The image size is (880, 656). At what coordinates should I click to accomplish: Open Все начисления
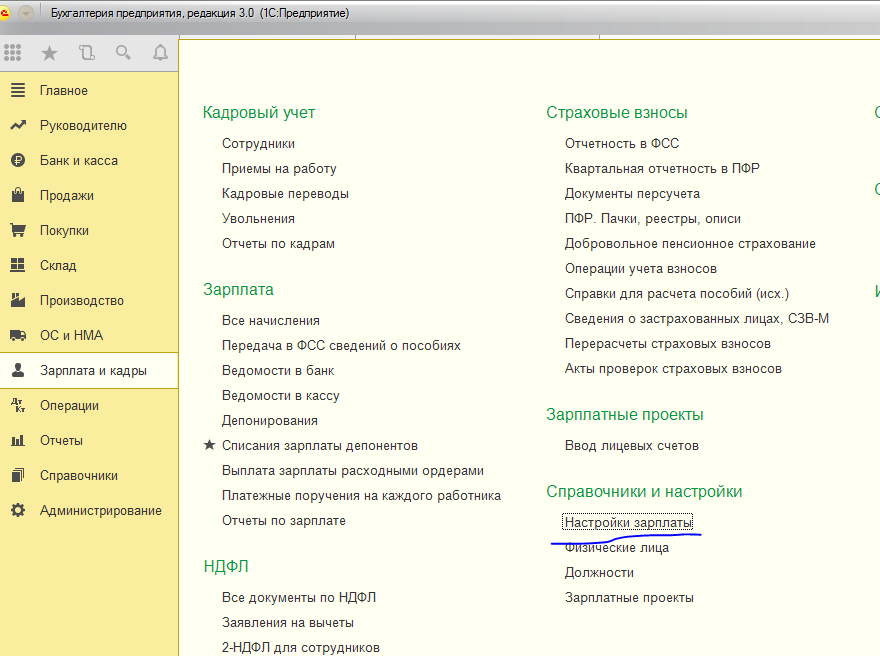click(x=271, y=320)
